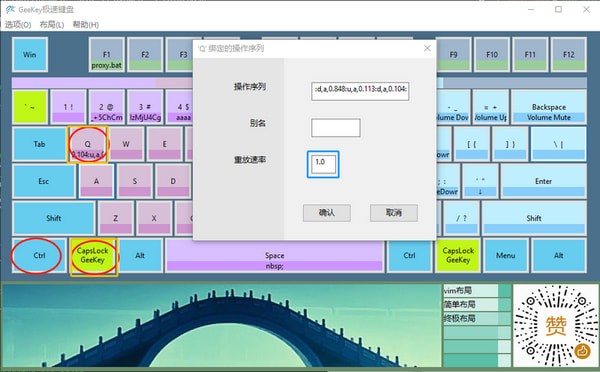Click the backslash pipe key tile
The height and width of the screenshot is (372, 600).
pos(558,144)
